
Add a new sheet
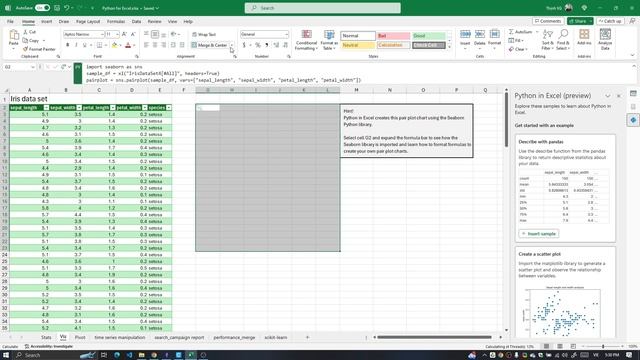click(x=307, y=338)
